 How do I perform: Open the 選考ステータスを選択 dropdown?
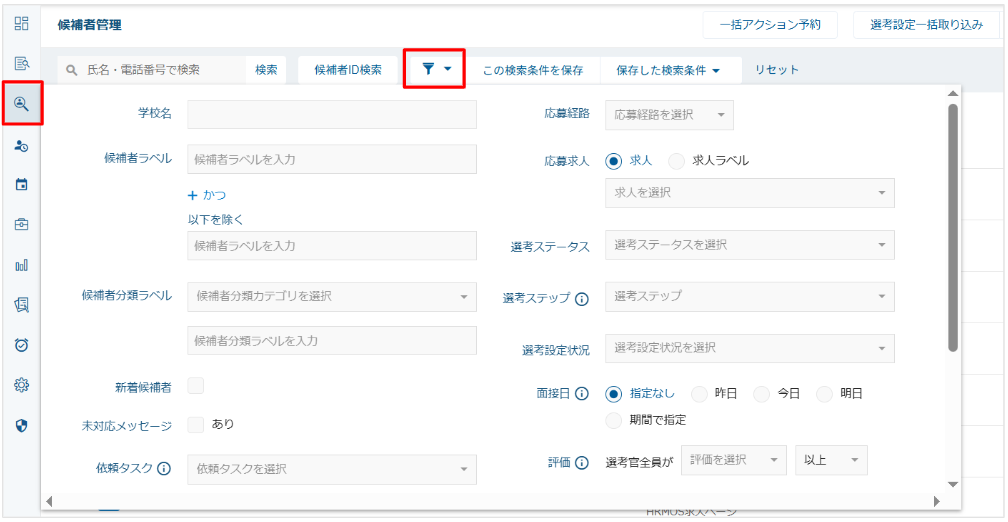[749, 245]
